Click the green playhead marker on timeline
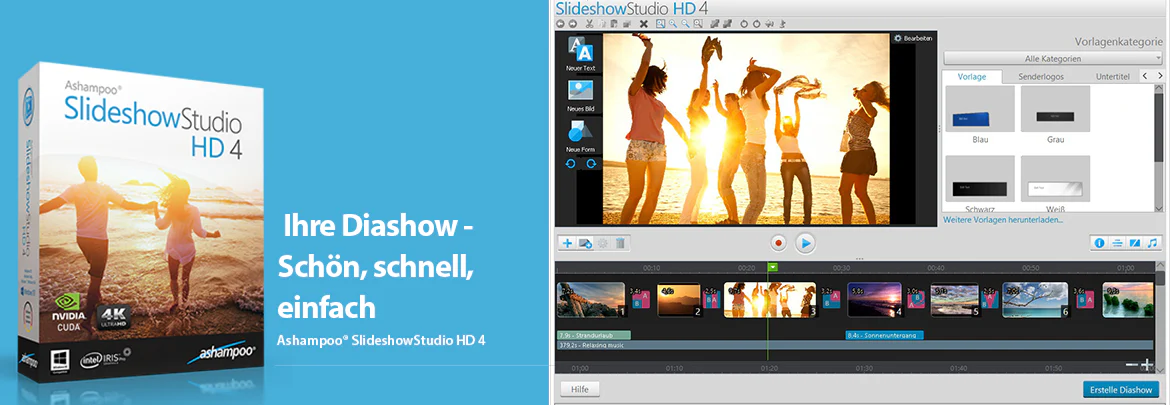1170x405 pixels. click(773, 267)
